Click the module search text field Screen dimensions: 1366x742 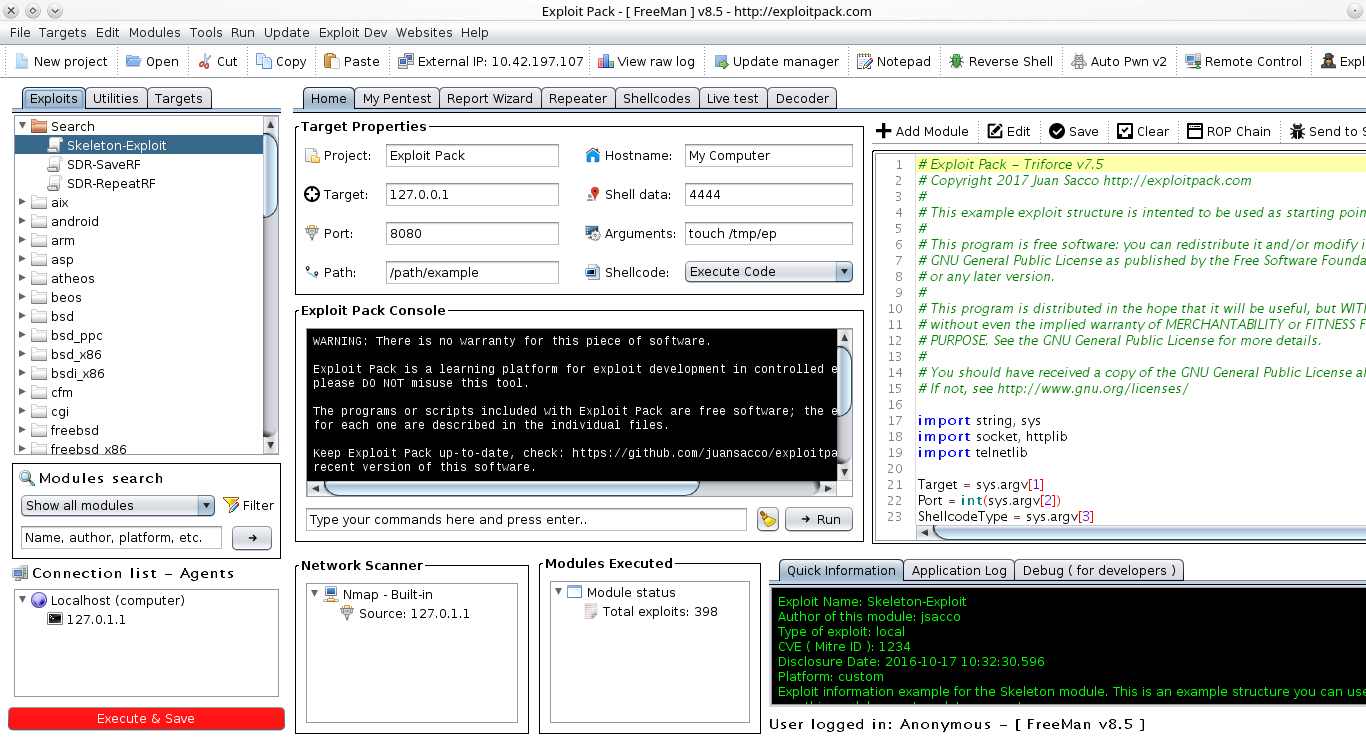(x=121, y=538)
